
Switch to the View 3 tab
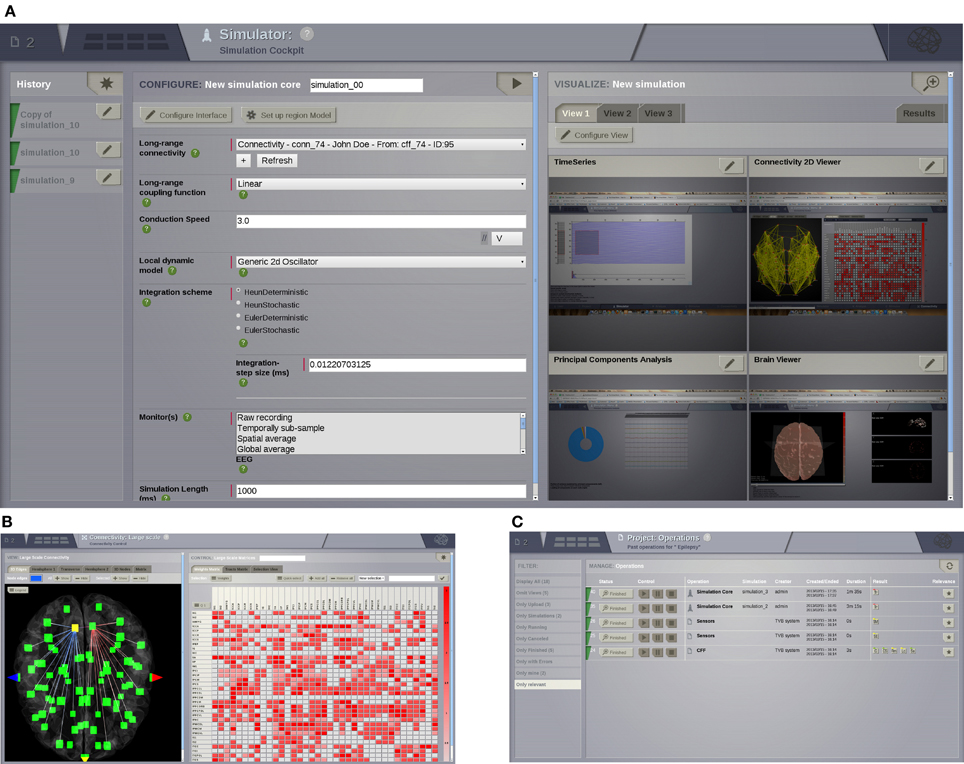658,113
